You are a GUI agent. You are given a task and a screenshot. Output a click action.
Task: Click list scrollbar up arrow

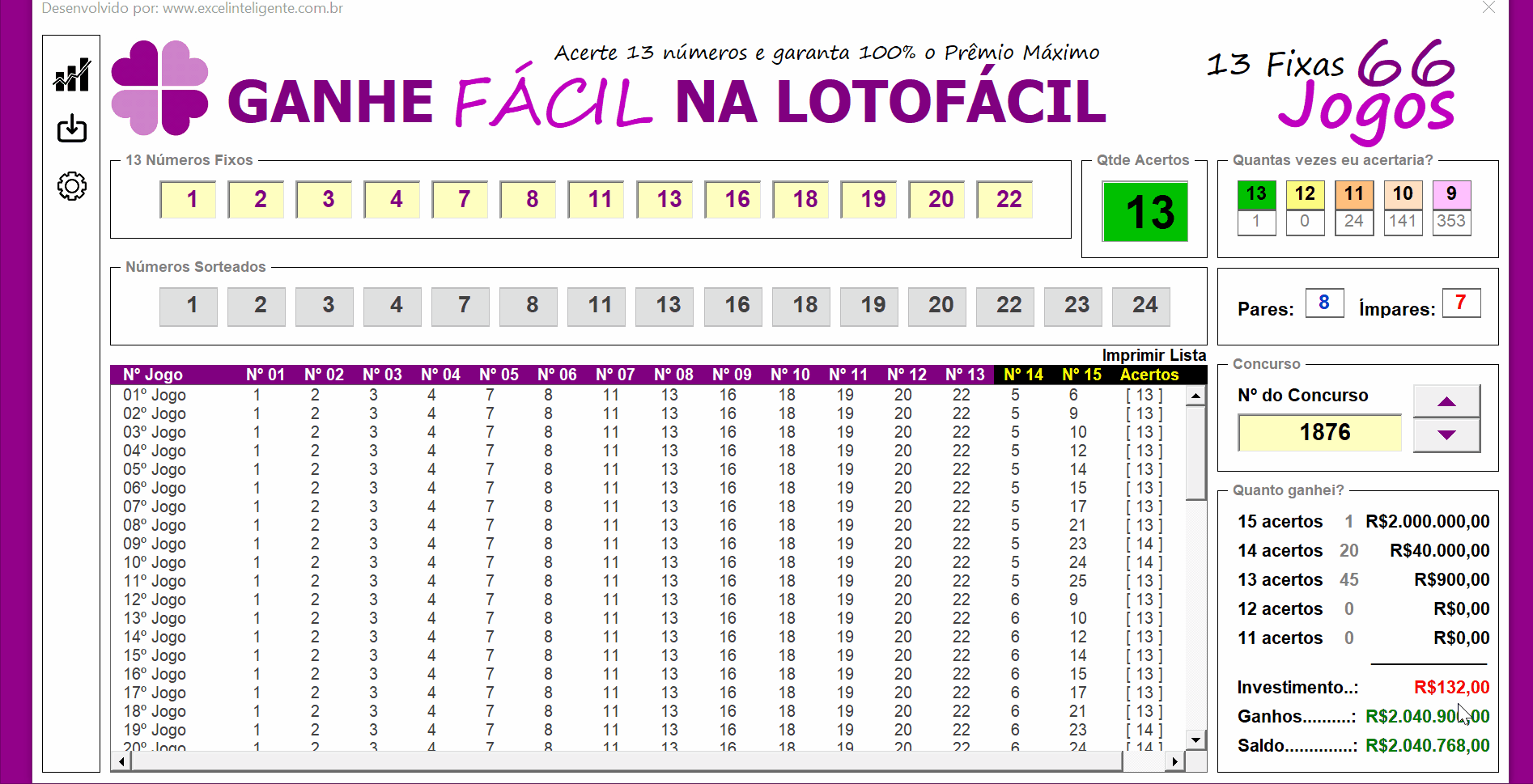pos(1195,396)
